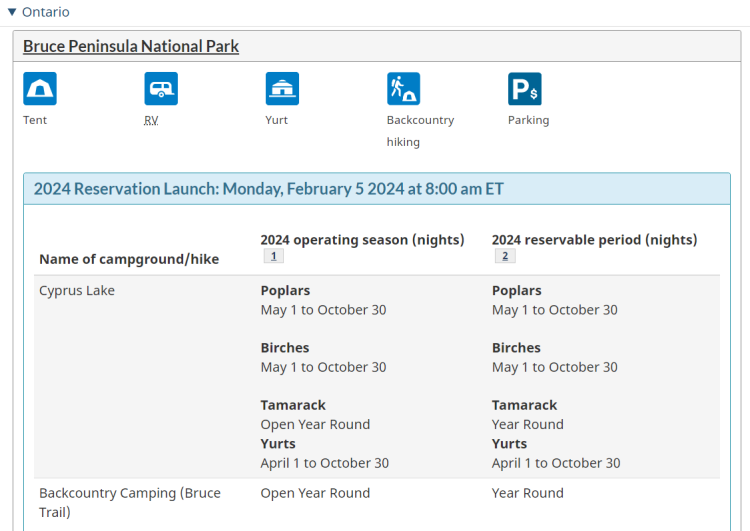The height and width of the screenshot is (531, 750).
Task: Click the 2024 operating season column header
Action: click(x=362, y=240)
